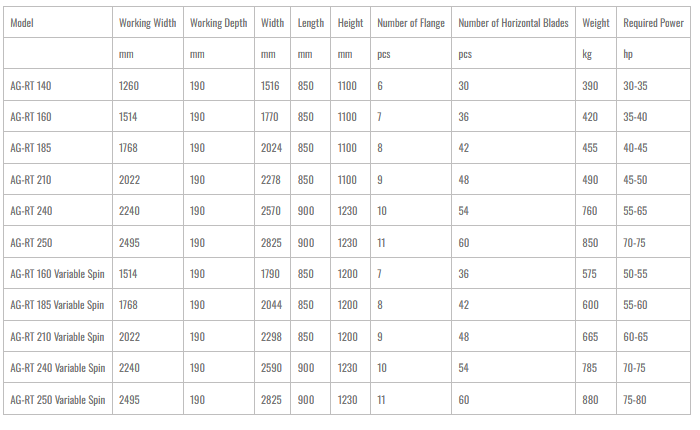The height and width of the screenshot is (430, 700).
Task: Select the Required Power column header
Action: [x=653, y=23]
